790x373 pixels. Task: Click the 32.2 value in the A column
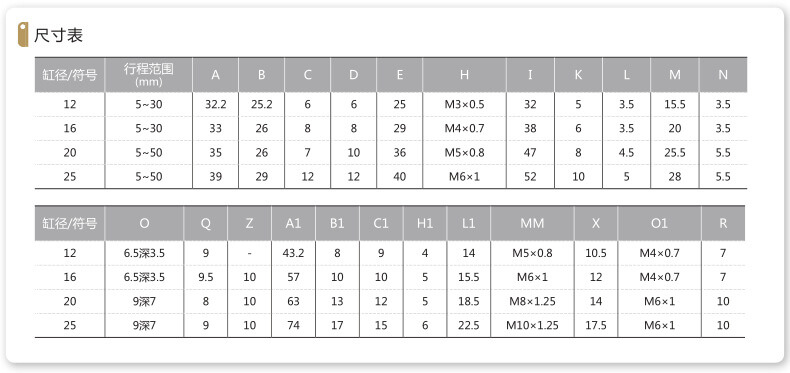point(216,104)
